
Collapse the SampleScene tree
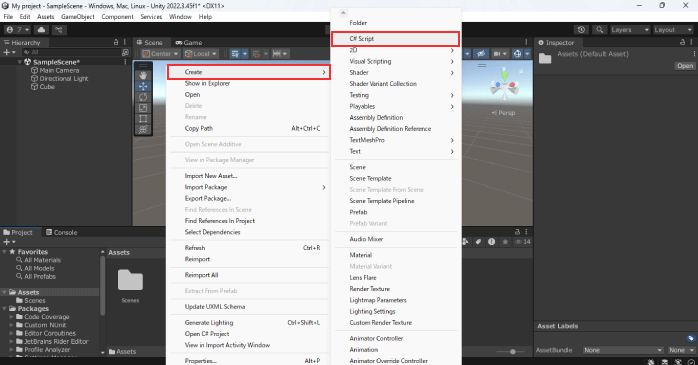(x=20, y=62)
